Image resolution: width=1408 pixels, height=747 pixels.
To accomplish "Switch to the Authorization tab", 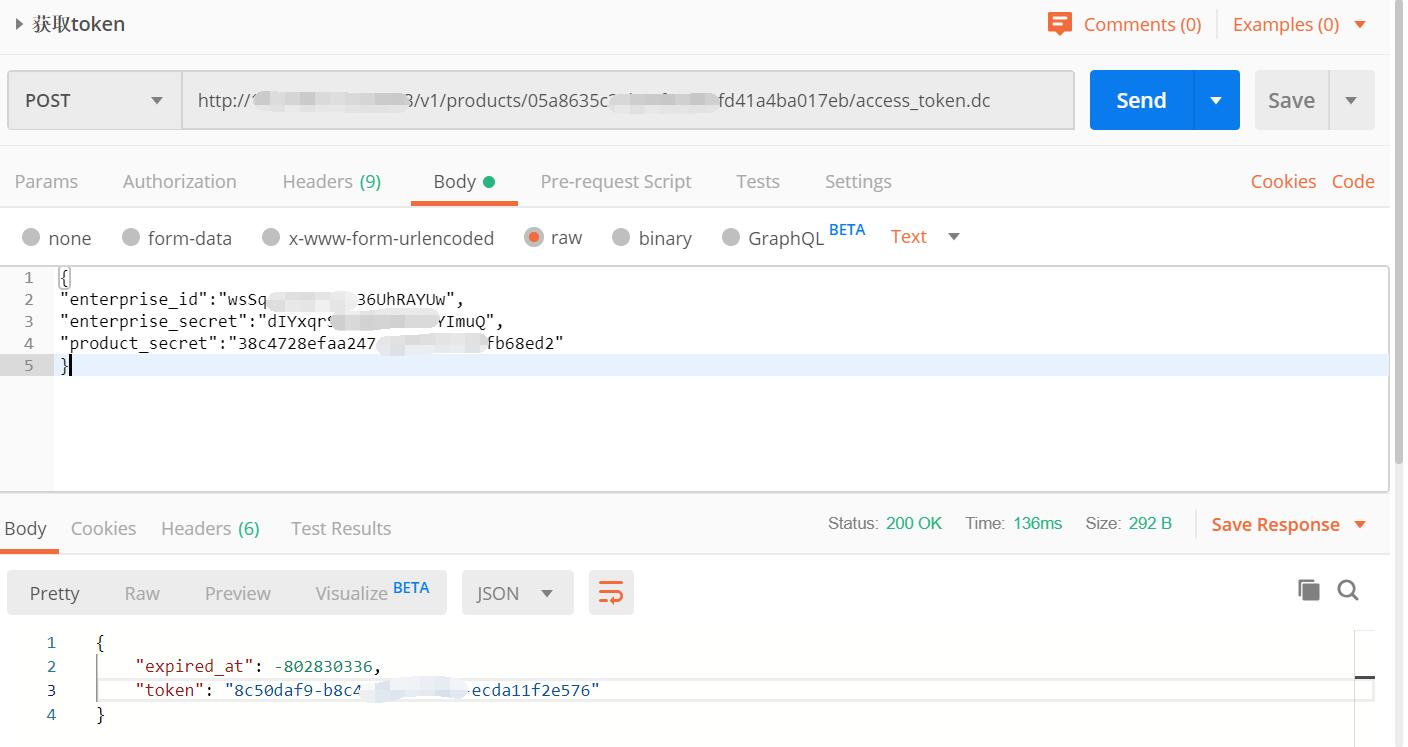I will coord(180,181).
